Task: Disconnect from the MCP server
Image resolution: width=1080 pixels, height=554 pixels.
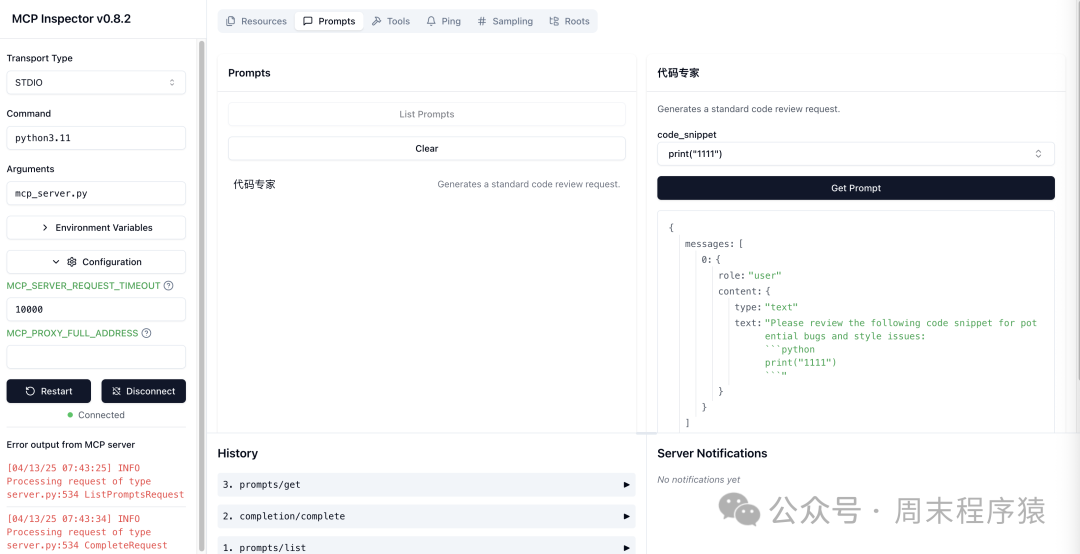Action: [x=143, y=391]
